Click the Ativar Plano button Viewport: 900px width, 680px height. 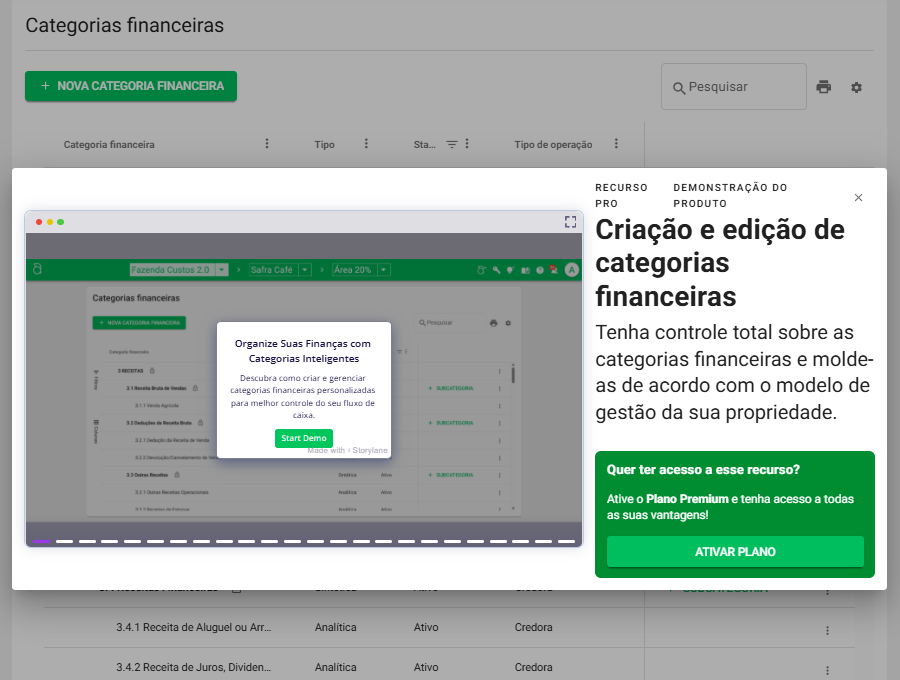(735, 552)
